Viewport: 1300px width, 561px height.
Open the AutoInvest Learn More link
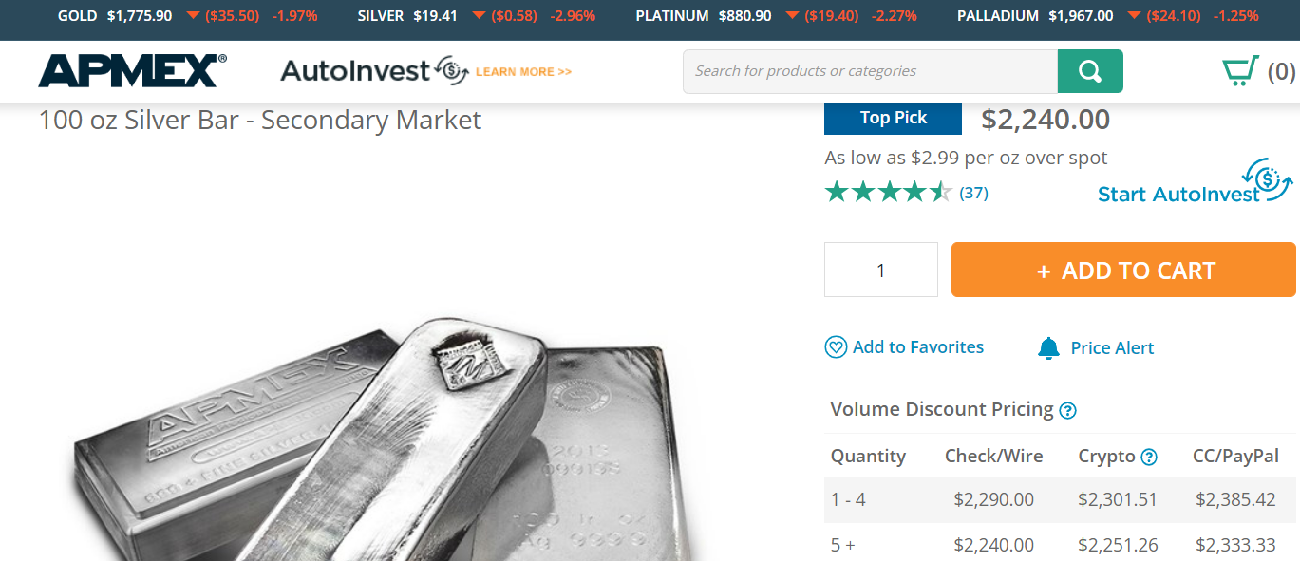pyautogui.click(x=524, y=72)
